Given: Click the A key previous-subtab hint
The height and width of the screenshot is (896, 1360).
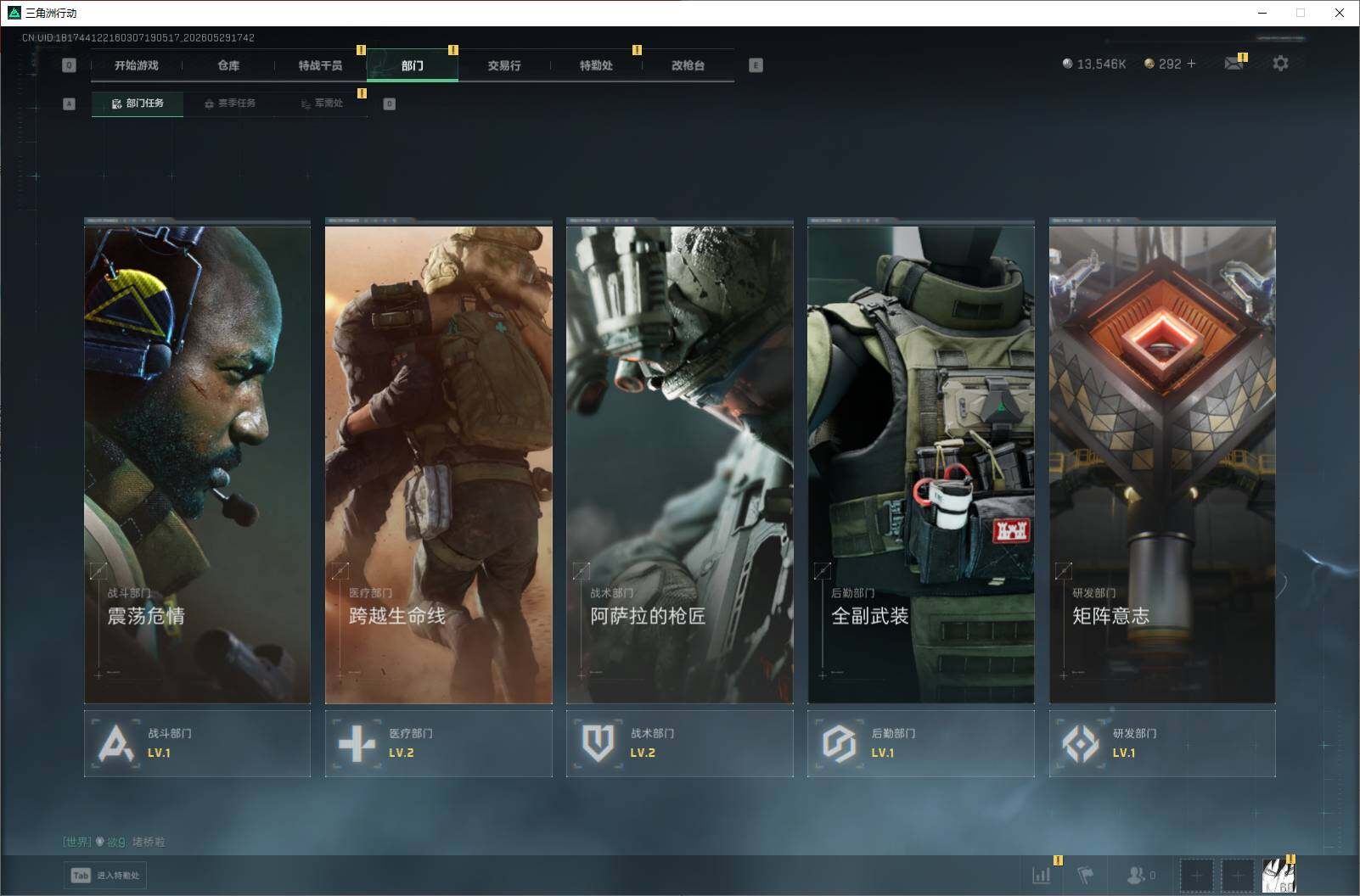Looking at the screenshot, I should (x=70, y=104).
